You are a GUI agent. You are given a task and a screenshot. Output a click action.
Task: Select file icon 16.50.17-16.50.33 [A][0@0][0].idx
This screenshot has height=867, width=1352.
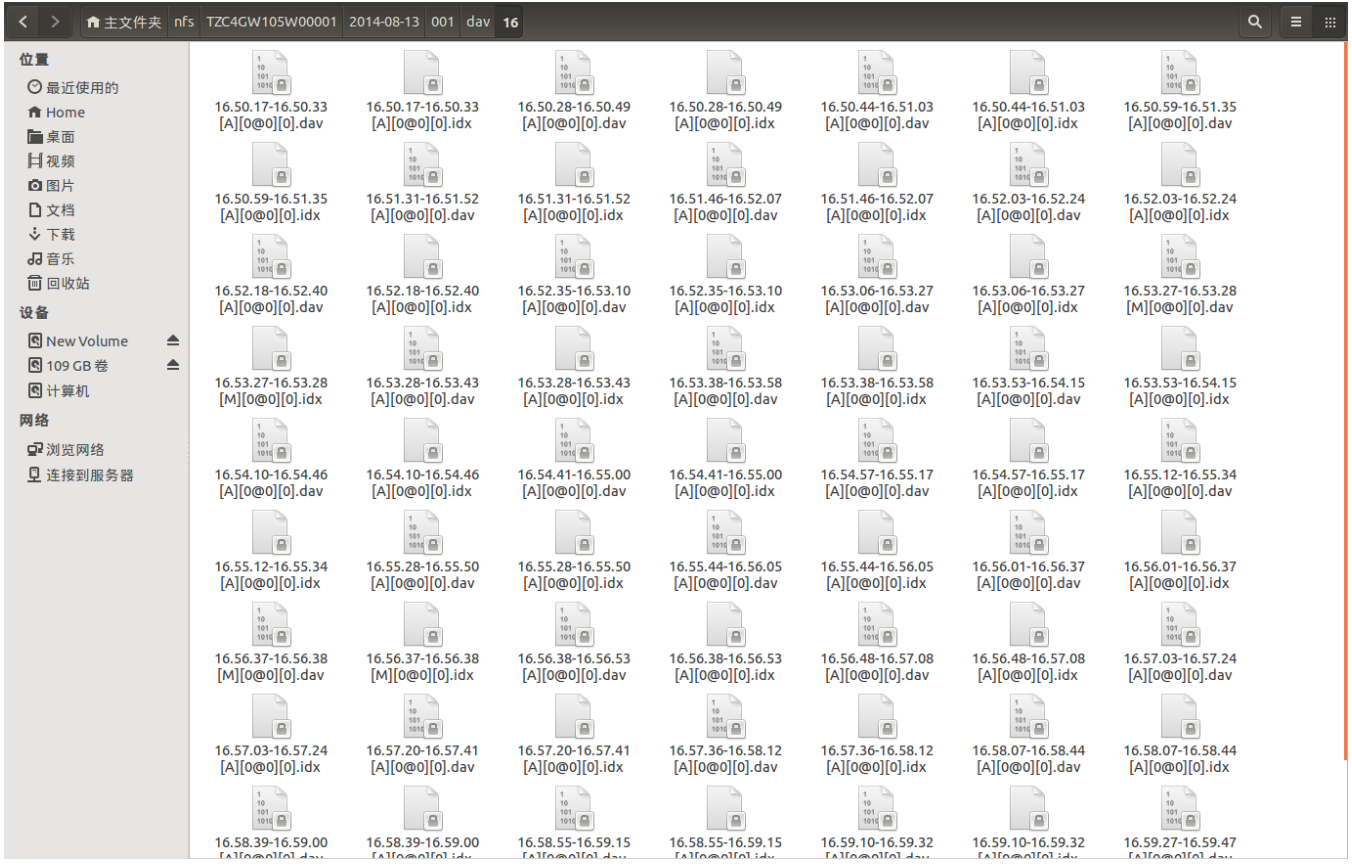(422, 73)
